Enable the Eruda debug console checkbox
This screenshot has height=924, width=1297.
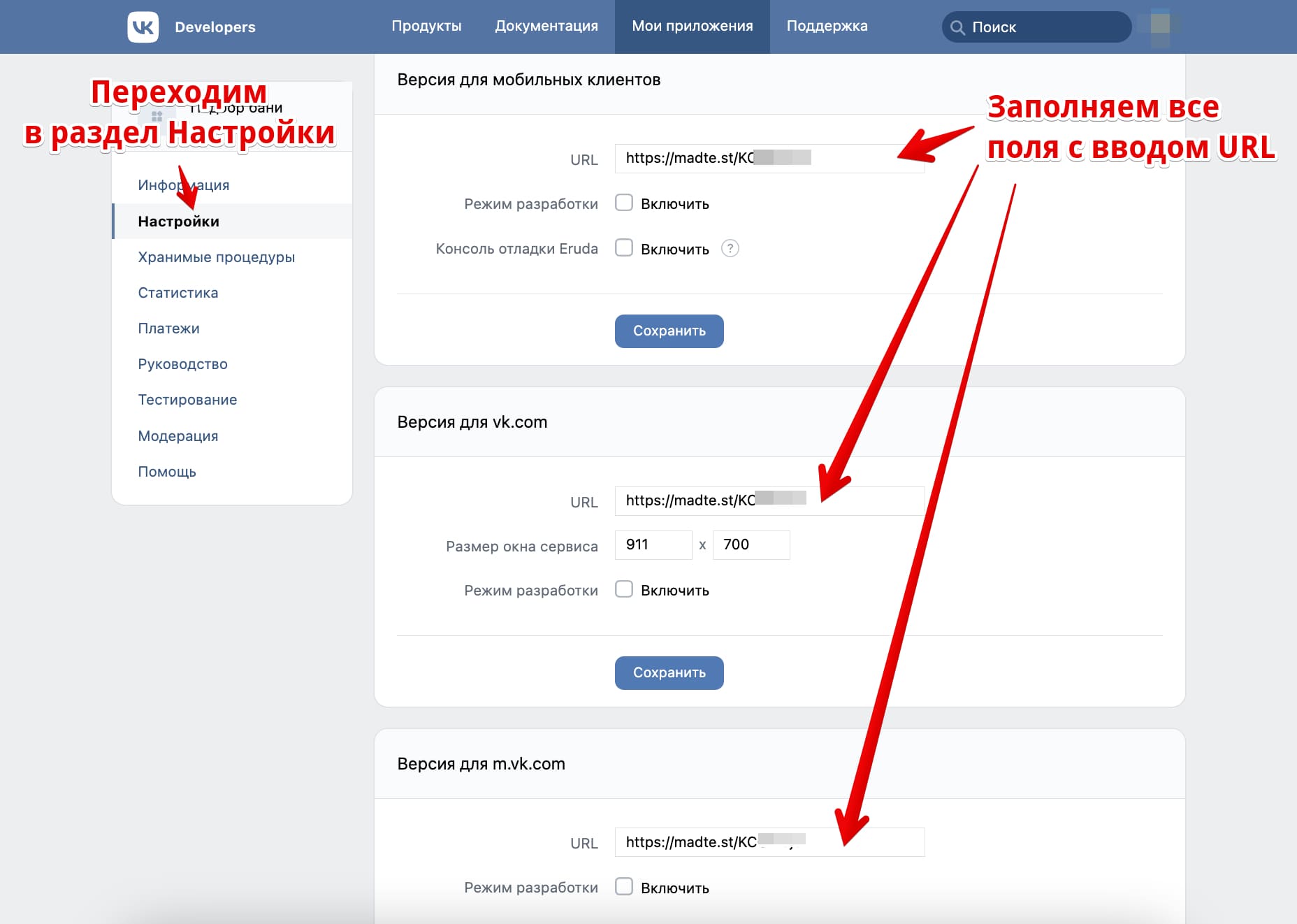click(x=624, y=248)
